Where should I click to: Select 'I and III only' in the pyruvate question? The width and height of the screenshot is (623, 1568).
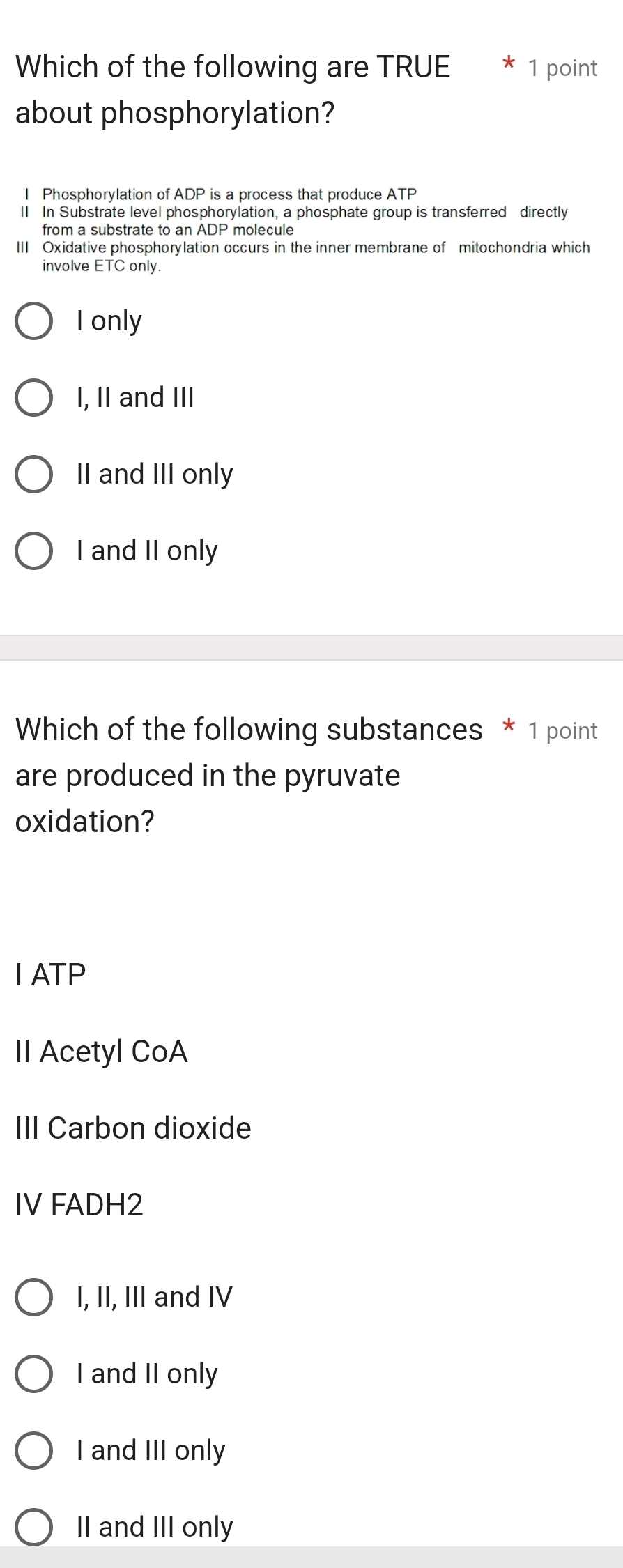pos(149,1450)
